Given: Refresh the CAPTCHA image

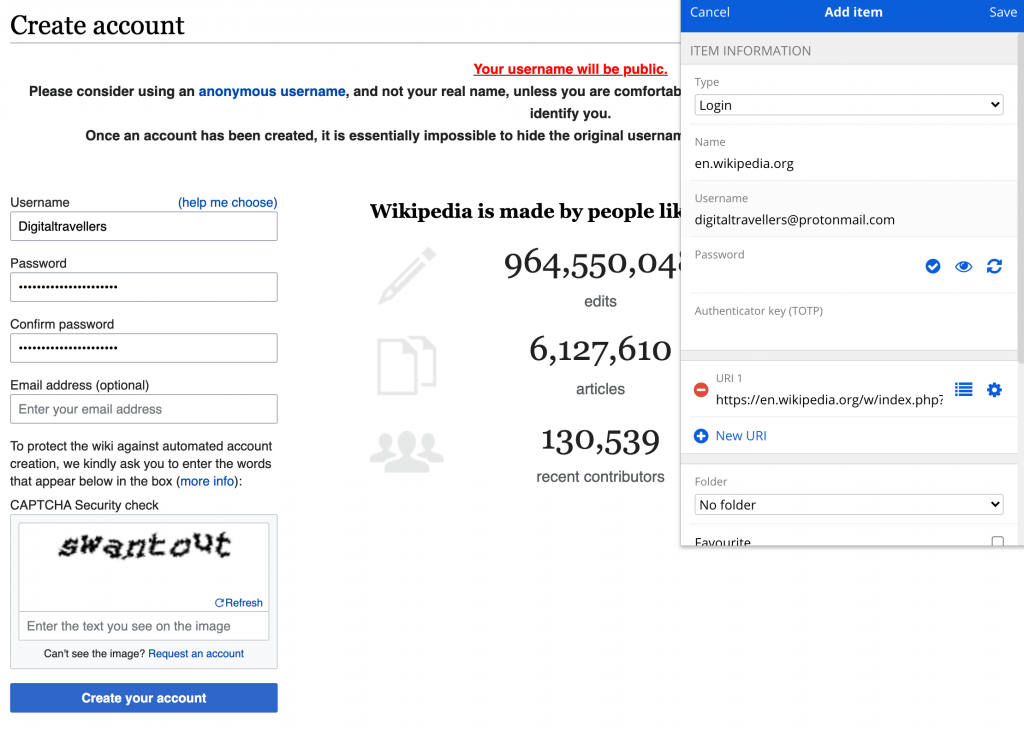Looking at the screenshot, I should 239,603.
